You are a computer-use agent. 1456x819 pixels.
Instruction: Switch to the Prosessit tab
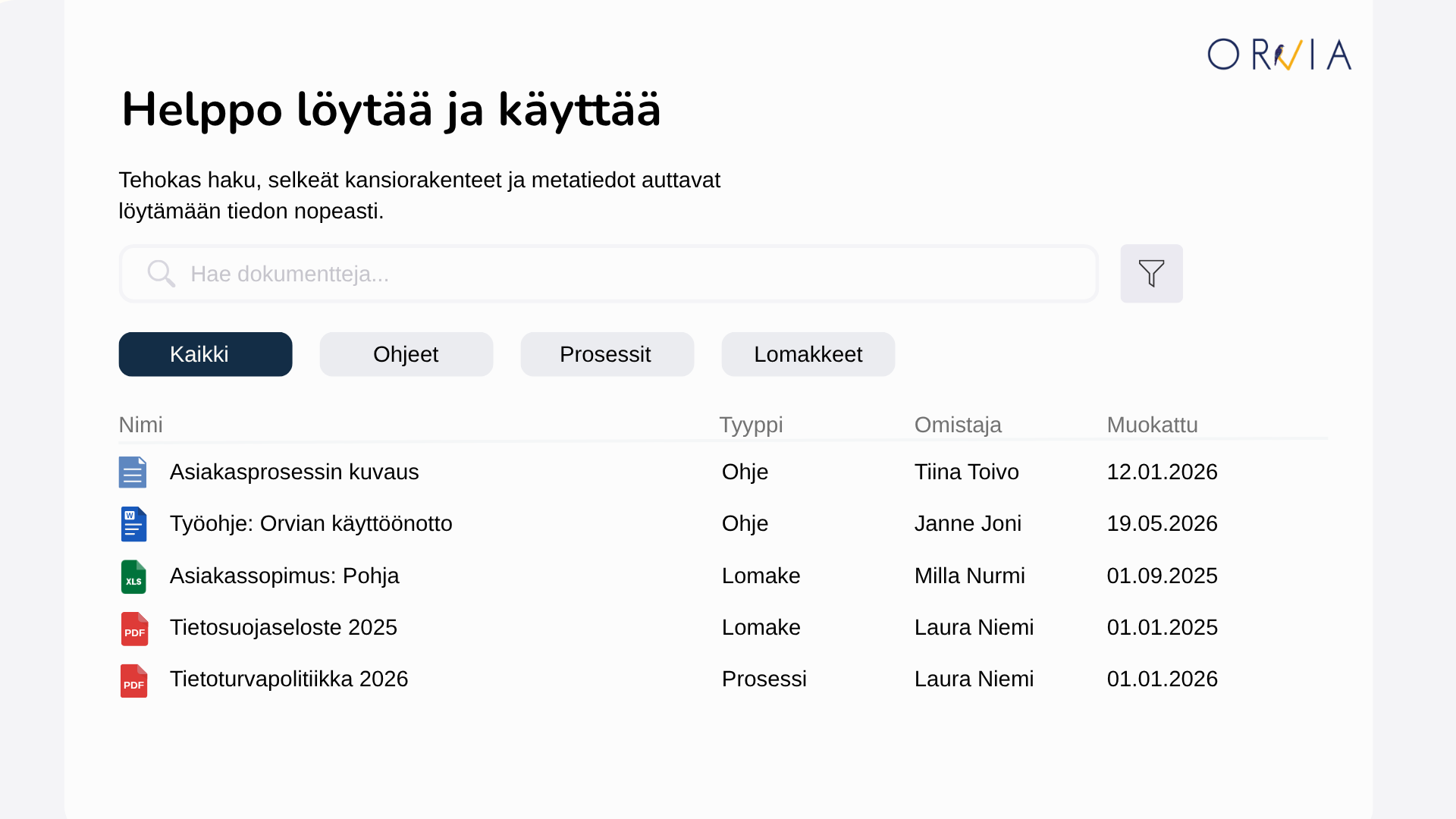point(607,354)
